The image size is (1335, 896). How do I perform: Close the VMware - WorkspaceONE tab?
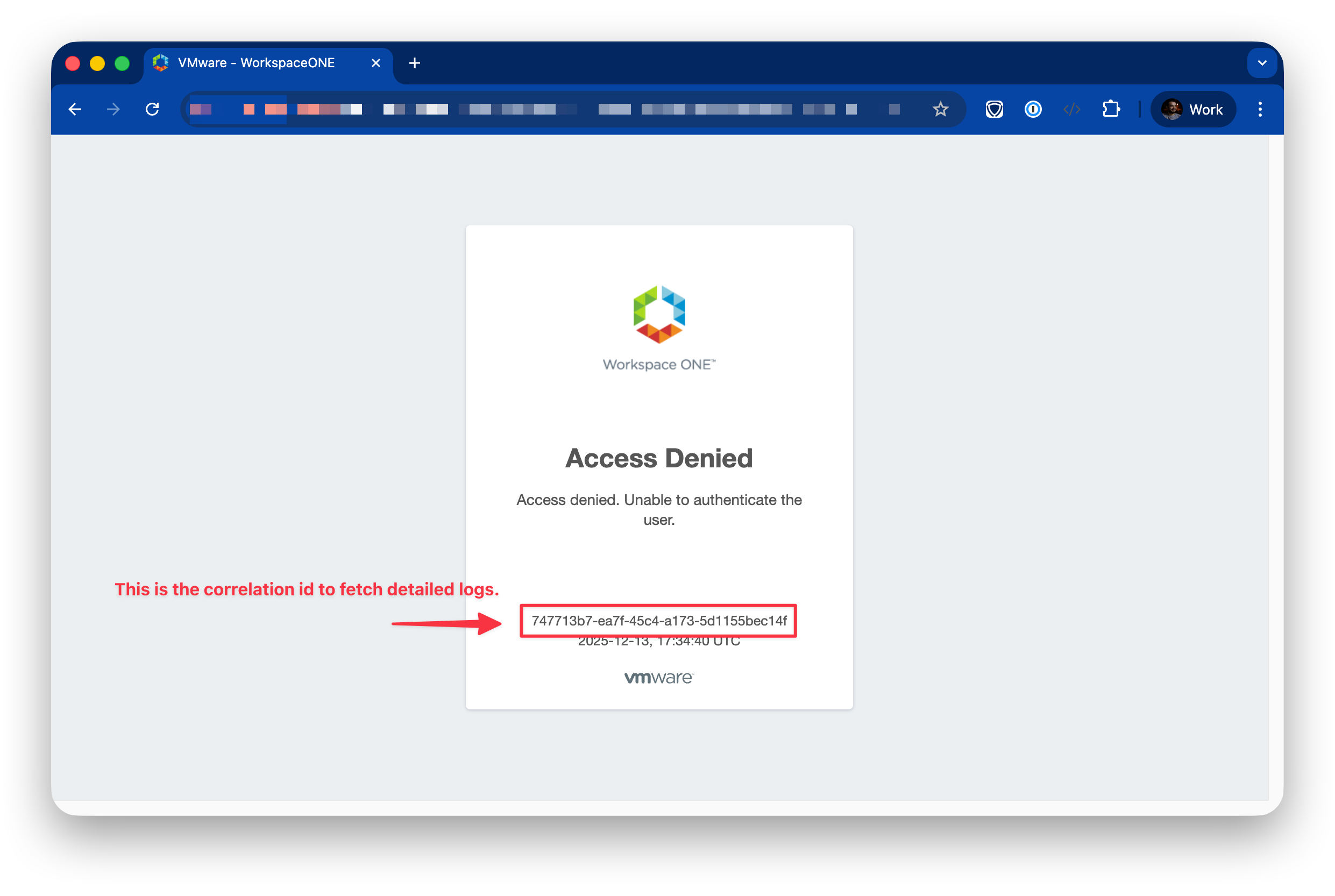[375, 63]
